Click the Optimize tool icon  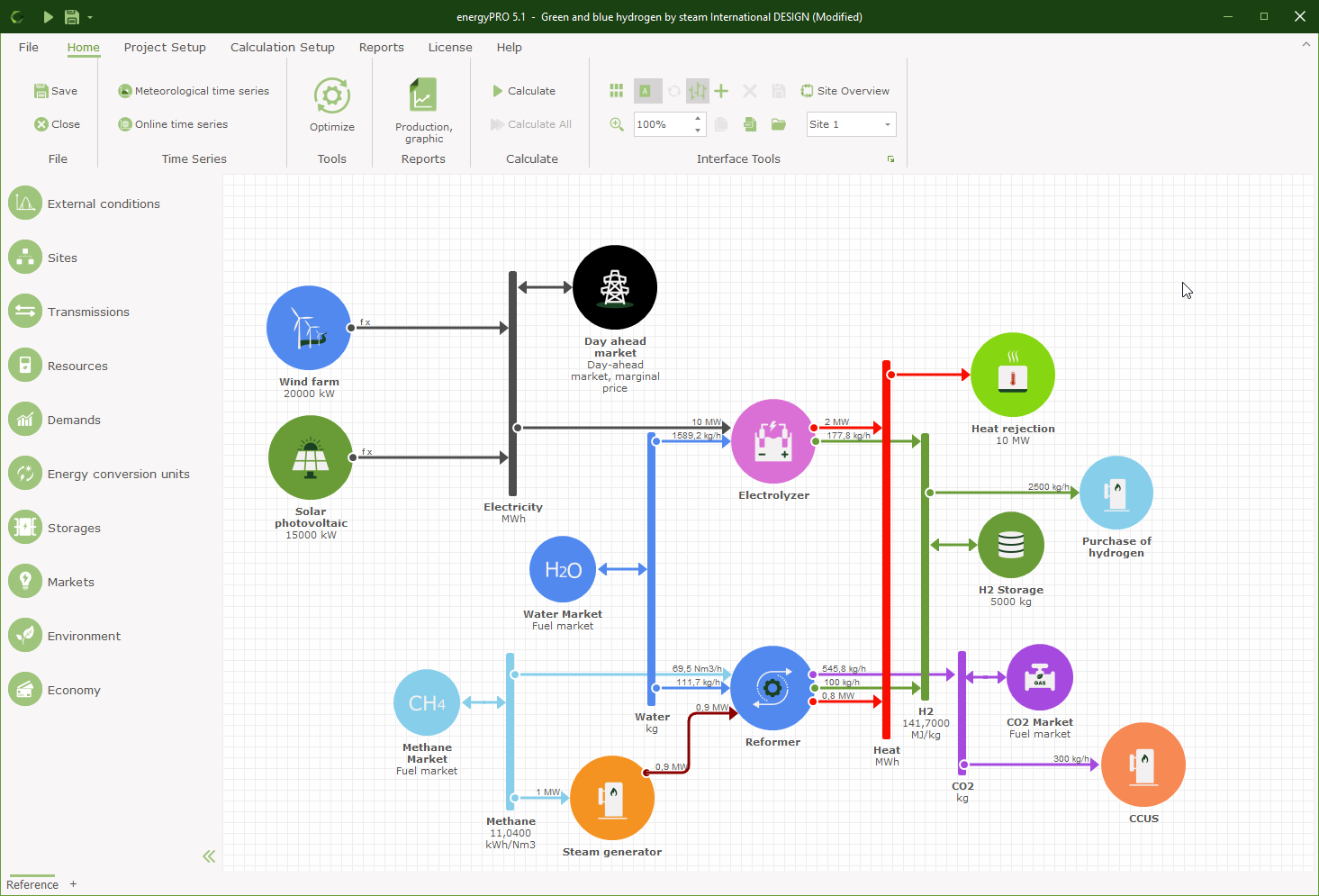click(x=332, y=96)
